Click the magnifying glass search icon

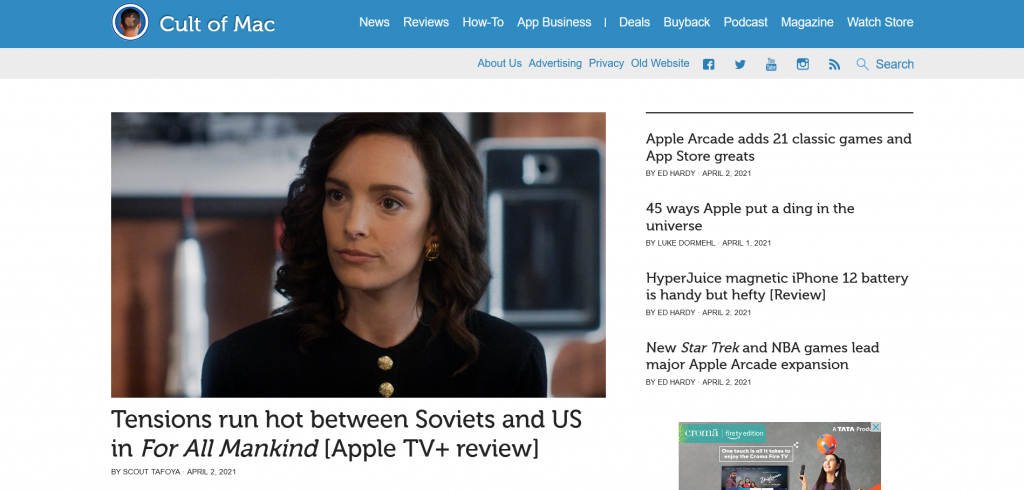[863, 64]
